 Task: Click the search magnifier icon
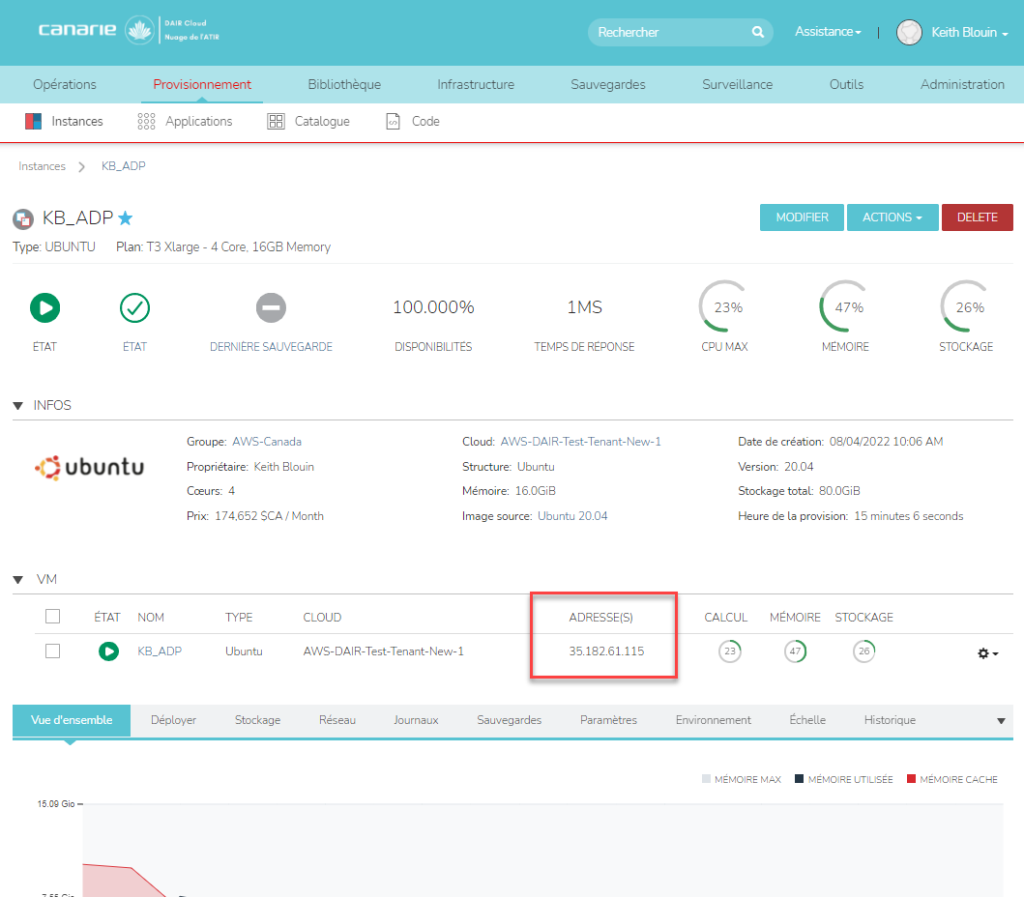757,32
